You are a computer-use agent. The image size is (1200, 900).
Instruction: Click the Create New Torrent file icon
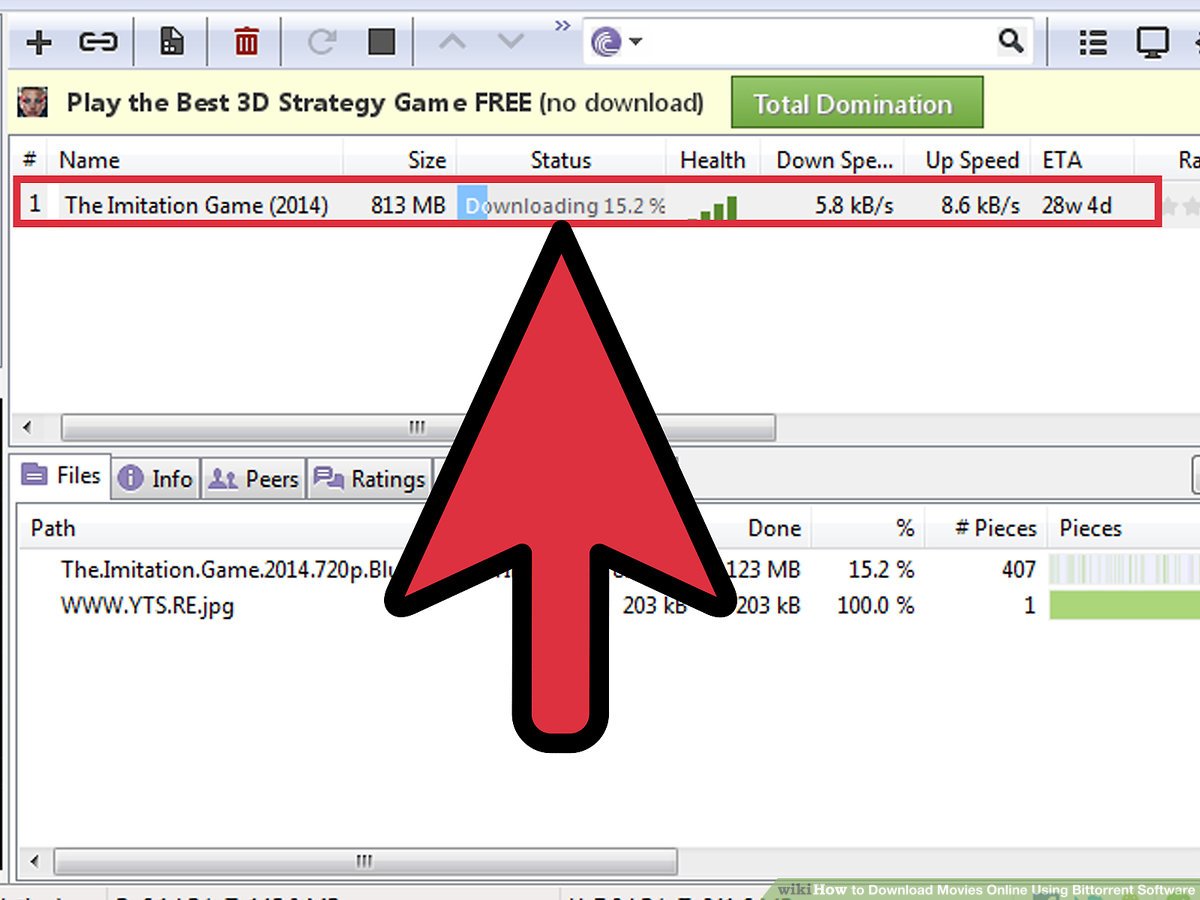pos(172,42)
